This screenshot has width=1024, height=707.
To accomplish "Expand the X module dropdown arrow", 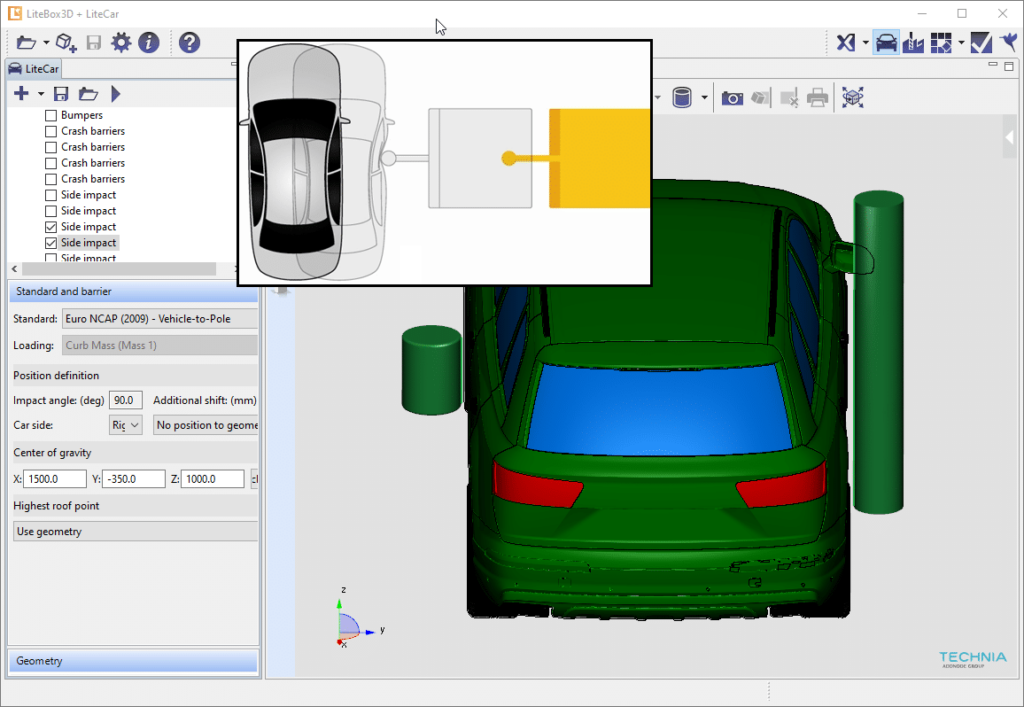I will click(x=866, y=43).
